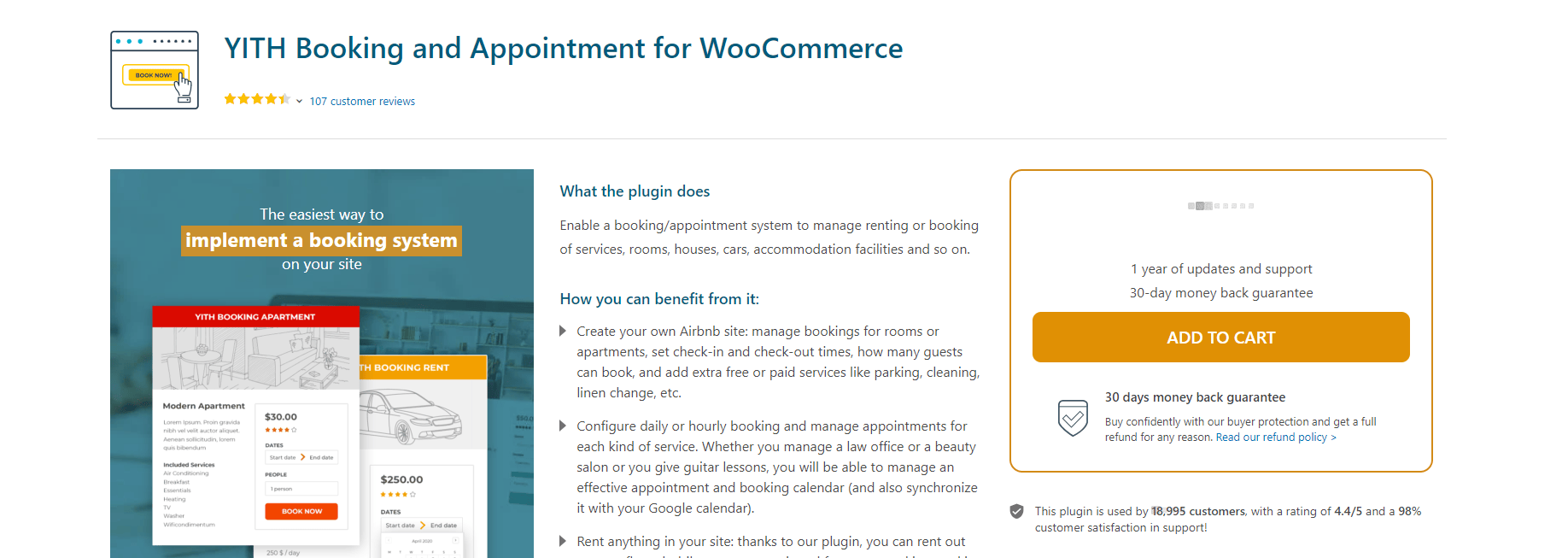Click the checkmark badge beside plugin usage stats

click(1017, 512)
